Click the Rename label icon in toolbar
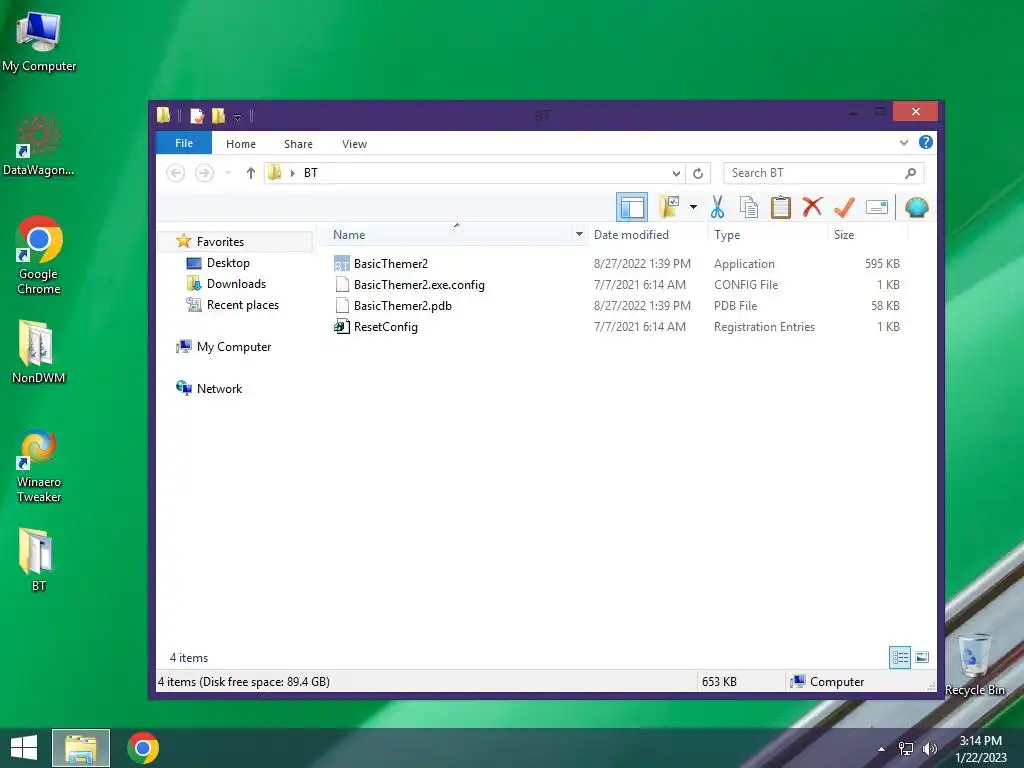This screenshot has width=1024, height=768. [x=876, y=207]
